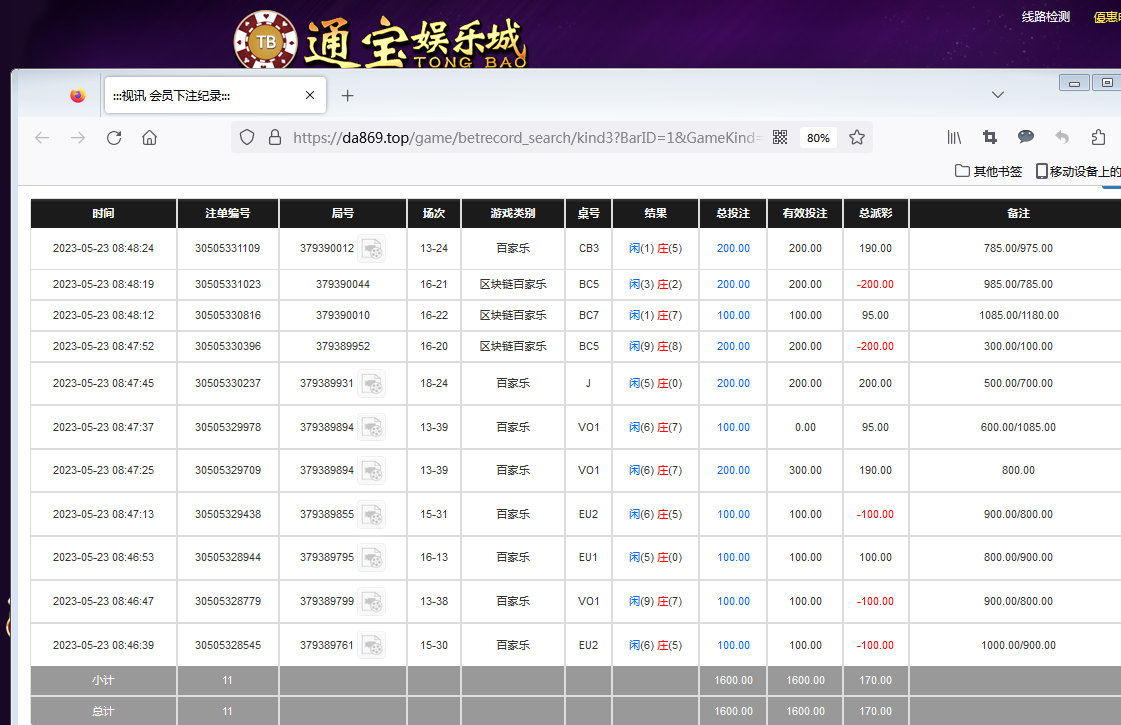Image resolution: width=1121 pixels, height=725 pixels.
Task: Minimize the browser window
Action: [x=1074, y=83]
